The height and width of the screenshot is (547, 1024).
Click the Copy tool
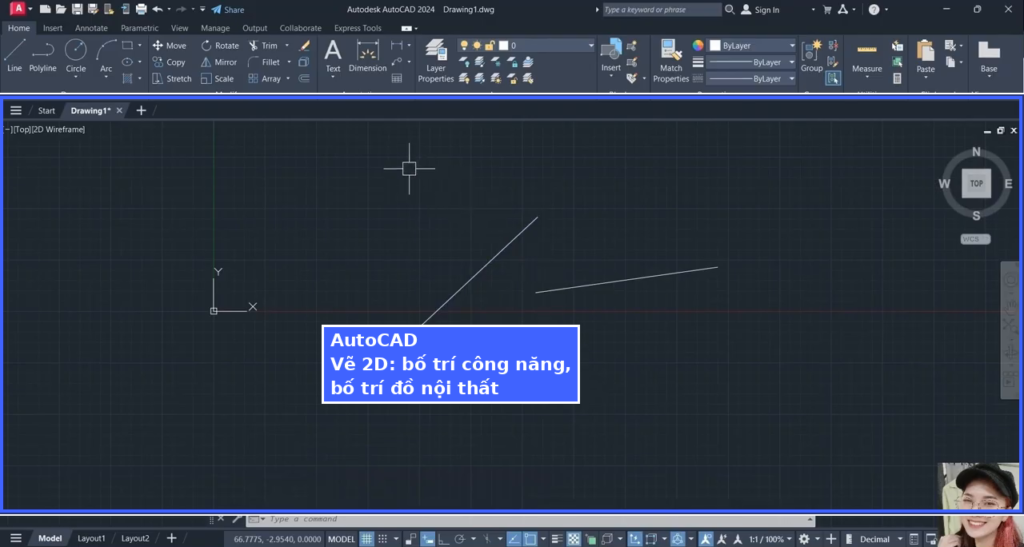pos(169,62)
